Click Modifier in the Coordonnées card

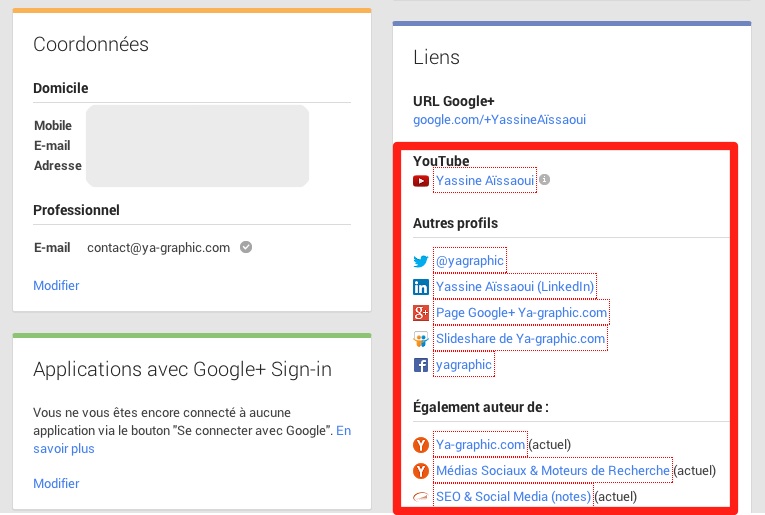(56, 285)
